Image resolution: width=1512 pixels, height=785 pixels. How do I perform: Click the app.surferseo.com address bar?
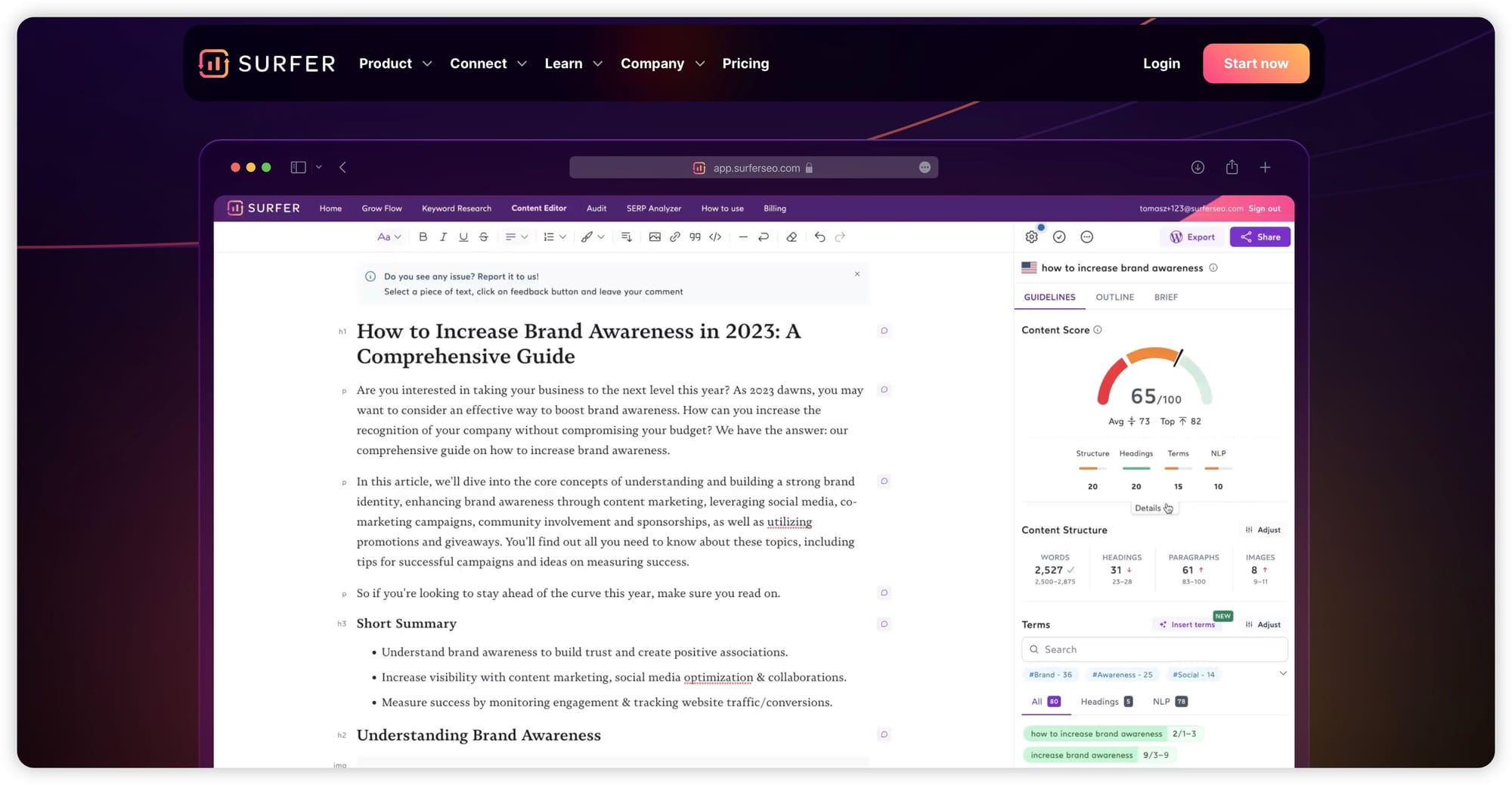tap(754, 168)
